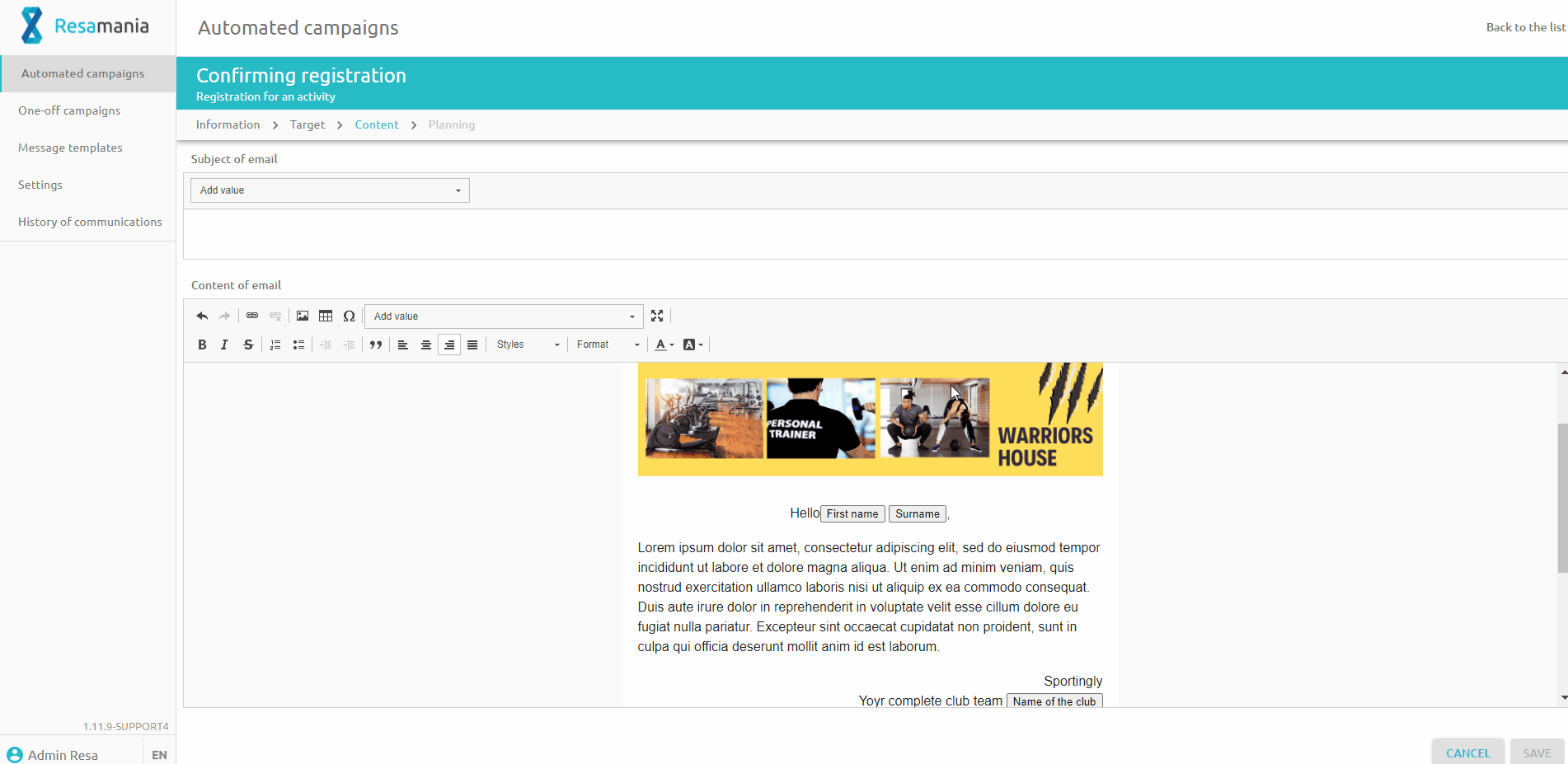The height and width of the screenshot is (764, 1568).
Task: Open the insert image tool
Action: coord(303,316)
